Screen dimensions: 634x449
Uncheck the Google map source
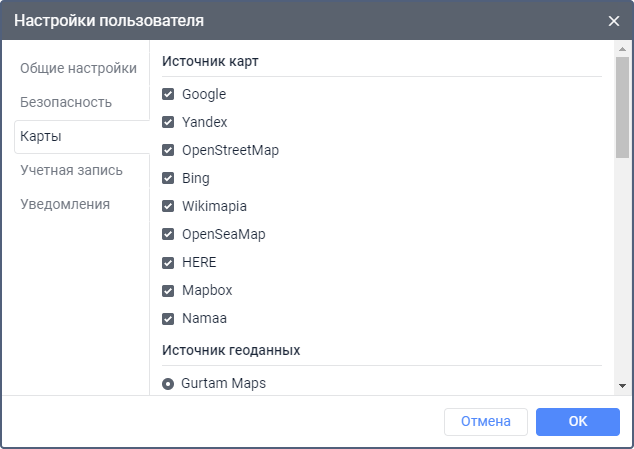click(168, 95)
